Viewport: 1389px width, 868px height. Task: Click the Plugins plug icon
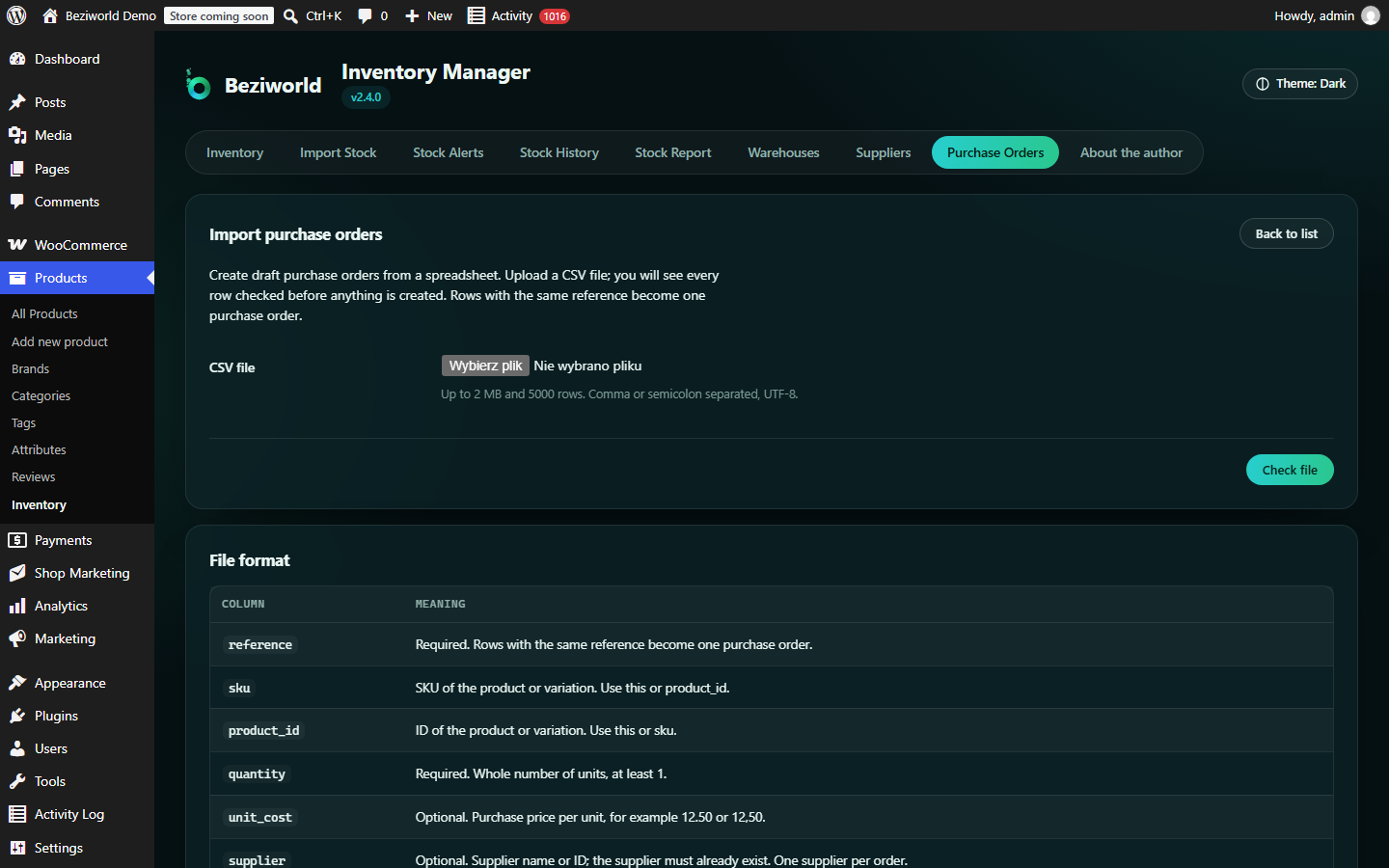[17, 716]
